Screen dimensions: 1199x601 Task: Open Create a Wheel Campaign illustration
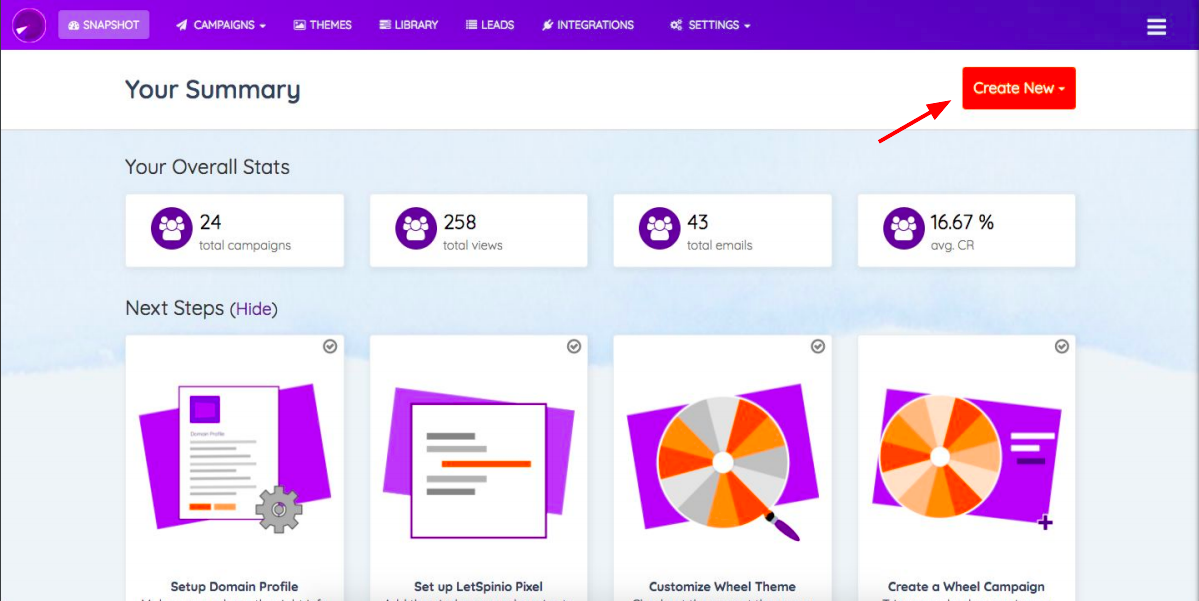click(967, 460)
